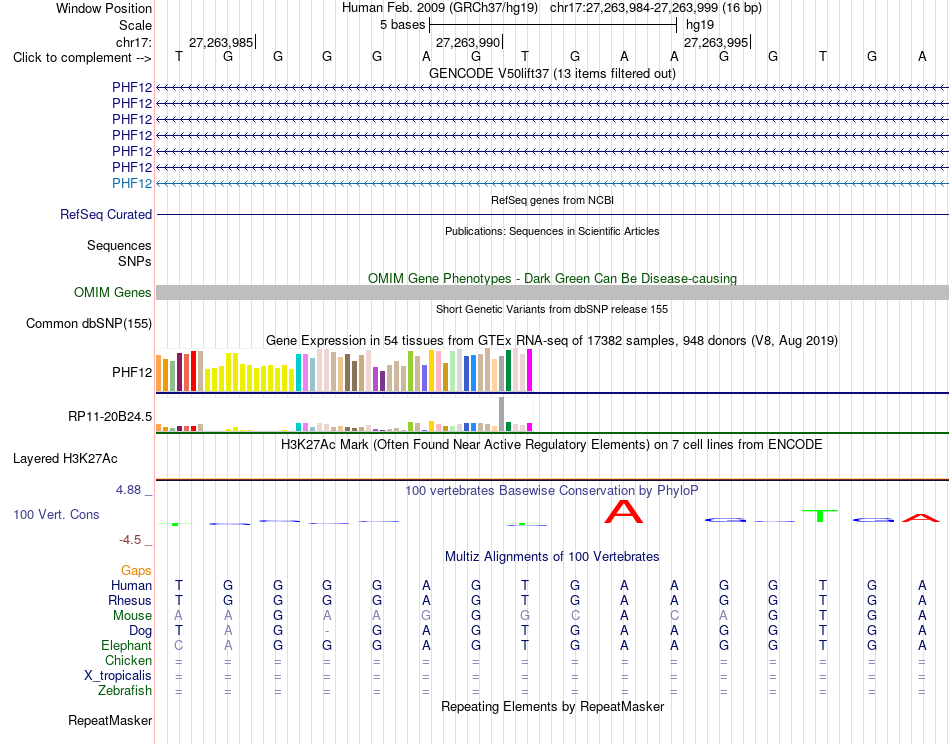Screen dimensions: 950x744
Task: Click the 27,263,995 coordinate label
Action: 716,42
